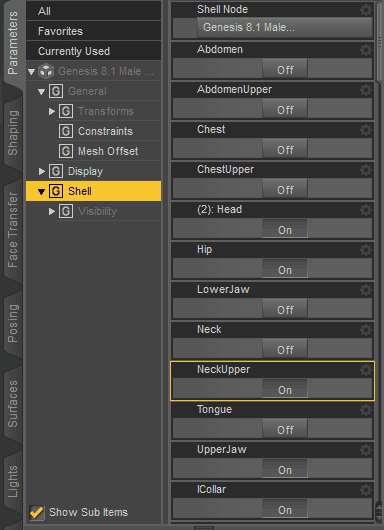Open settings gear for Hip property
The image size is (384, 530).
(x=366, y=250)
